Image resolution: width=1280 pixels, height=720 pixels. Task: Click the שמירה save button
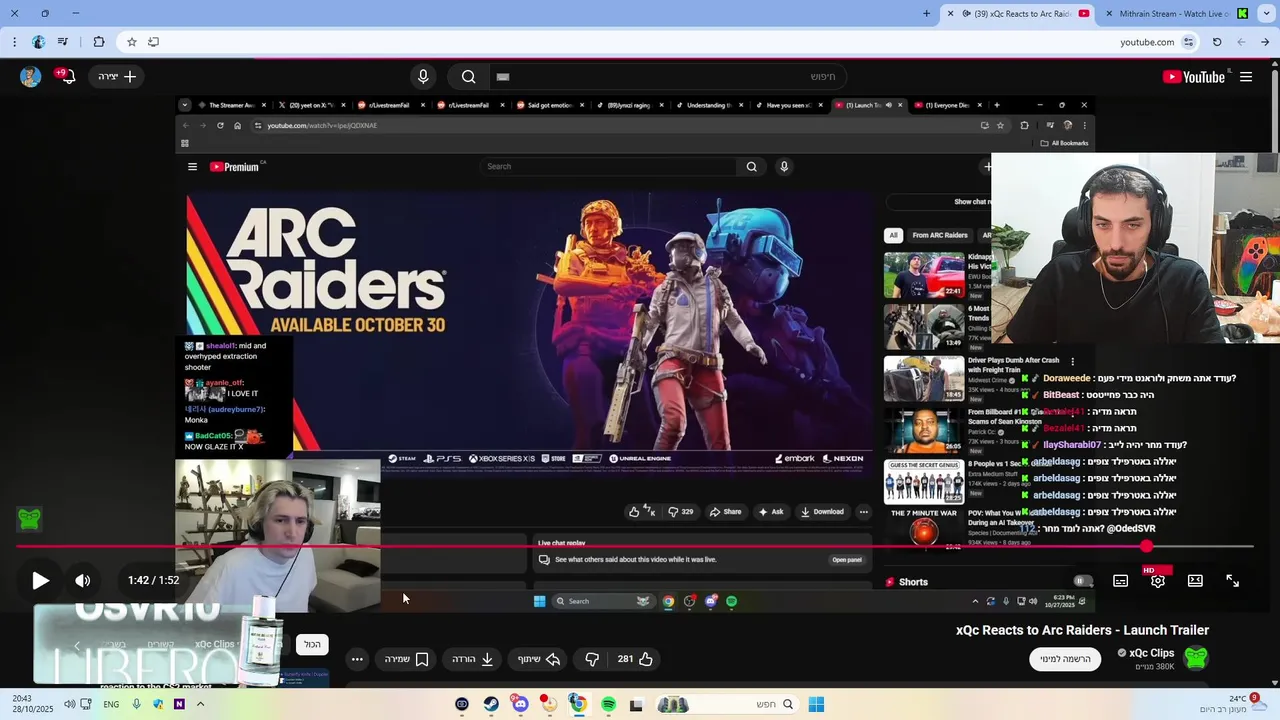coord(407,659)
